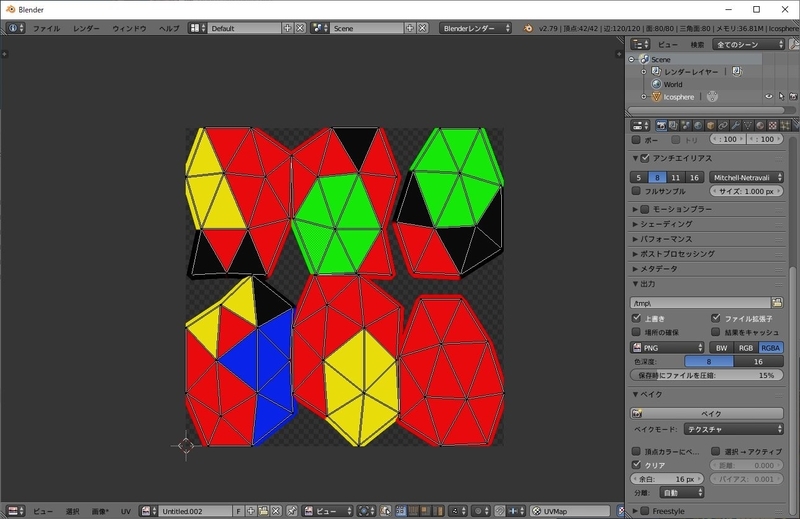
Task: Open the World properties tab icon
Action: 698,126
